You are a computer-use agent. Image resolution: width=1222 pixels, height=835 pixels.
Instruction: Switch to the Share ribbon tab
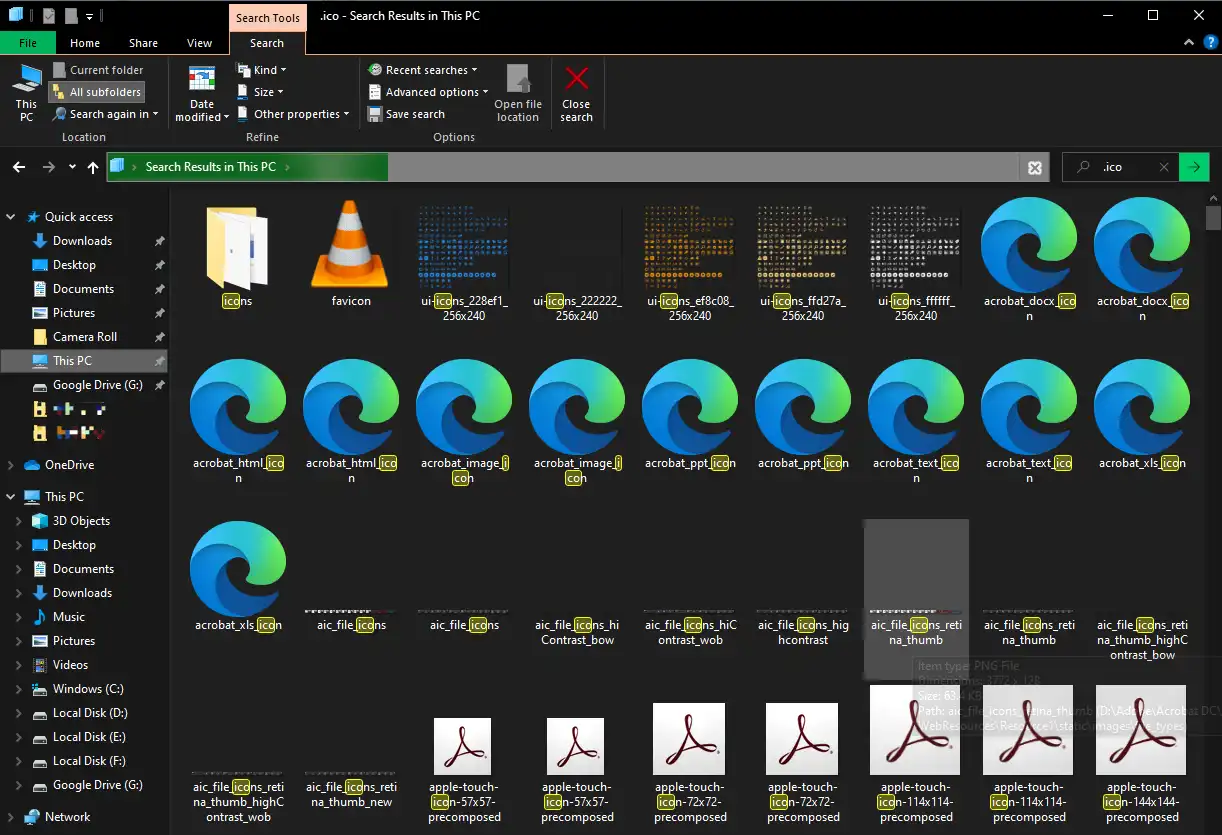tap(143, 43)
